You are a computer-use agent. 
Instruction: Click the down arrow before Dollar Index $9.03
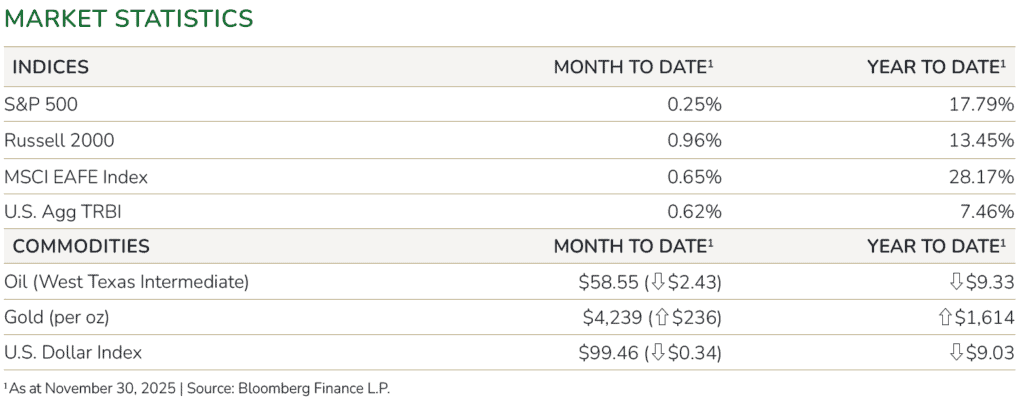pos(956,353)
